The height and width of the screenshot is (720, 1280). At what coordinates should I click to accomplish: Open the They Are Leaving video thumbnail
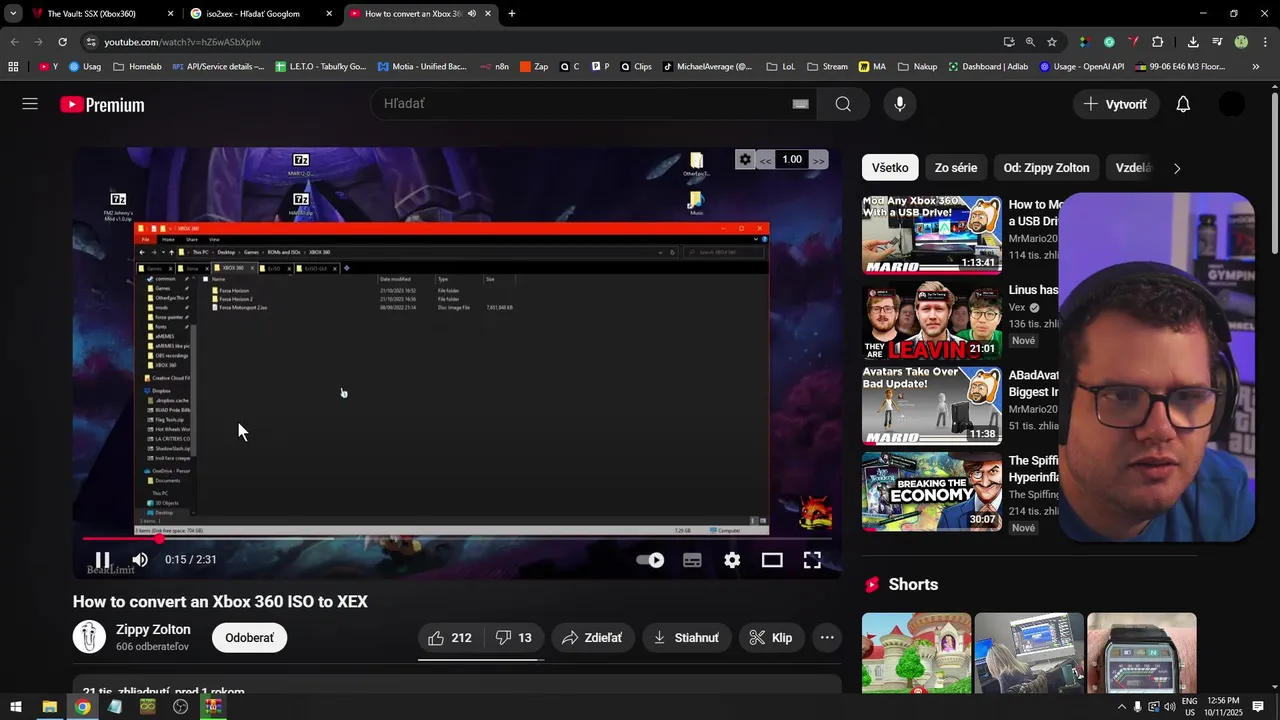point(932,320)
